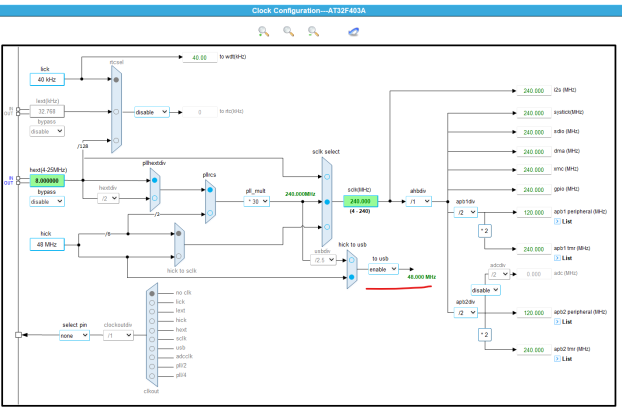Open the apb1div divider dropdown
The height and width of the screenshot is (408, 622).
click(x=465, y=212)
